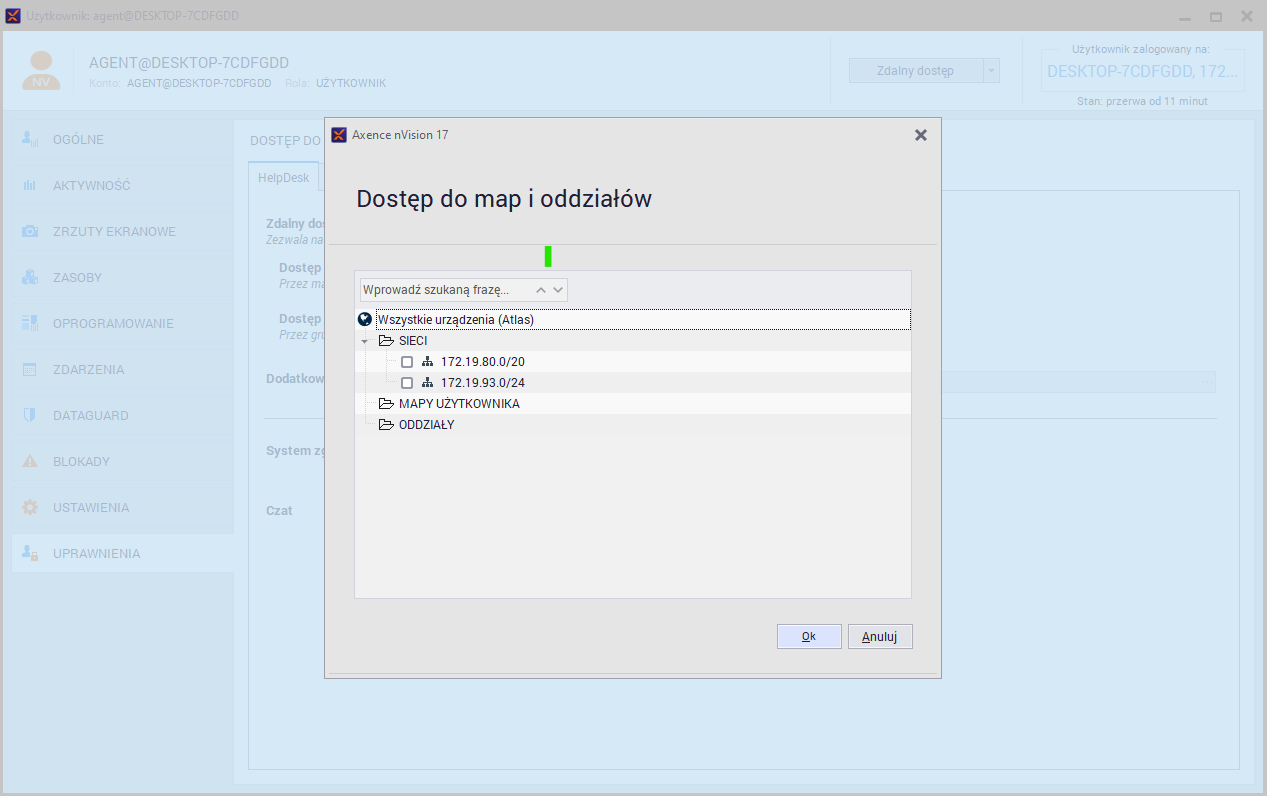1267x796 pixels.
Task: Check the 172.19.93.0/24 network checkbox
Action: click(407, 383)
